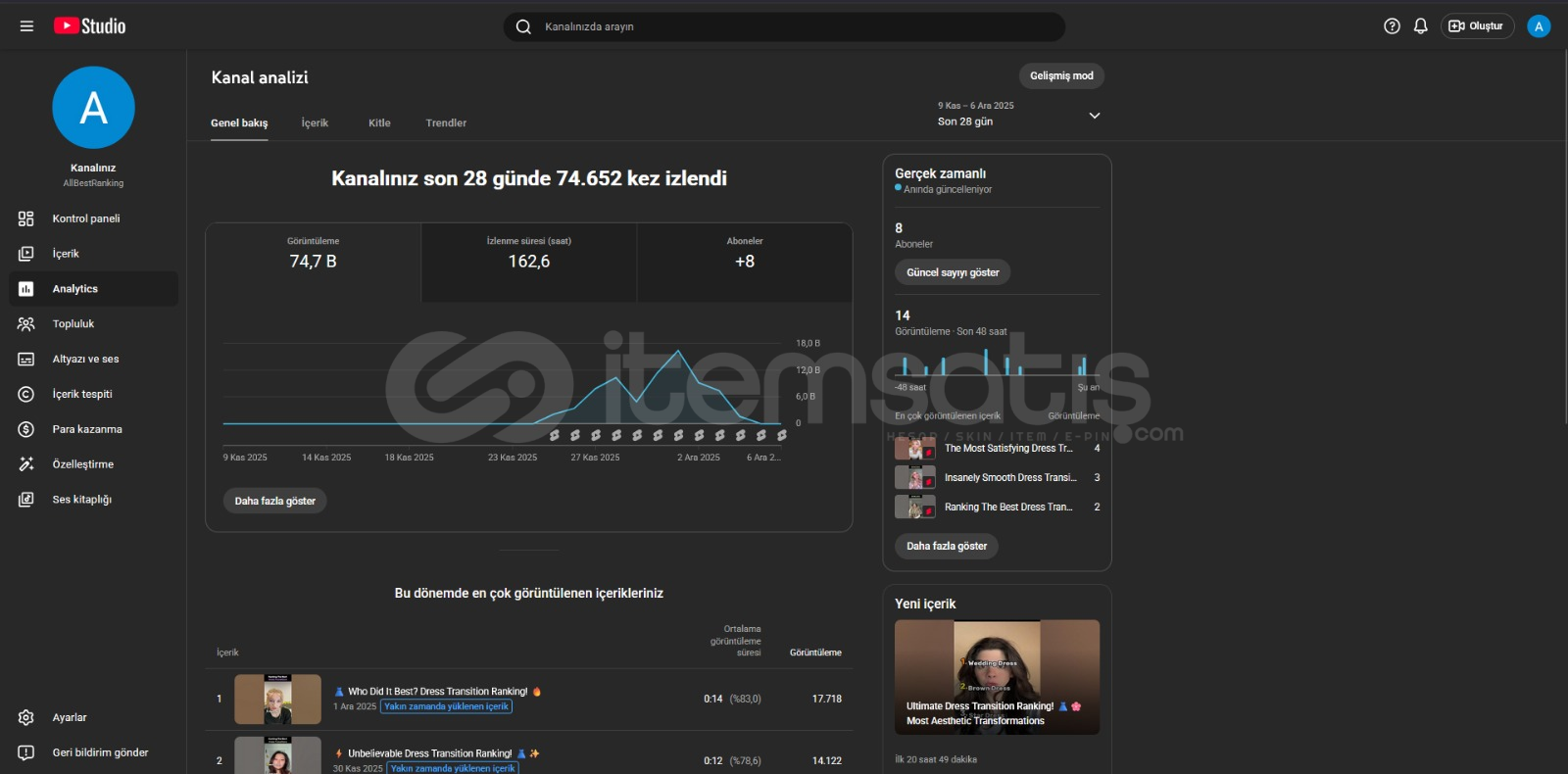This screenshot has width=1568, height=774.
Task: Select the İzlenme süresi (saat) metric card
Action: [529, 262]
